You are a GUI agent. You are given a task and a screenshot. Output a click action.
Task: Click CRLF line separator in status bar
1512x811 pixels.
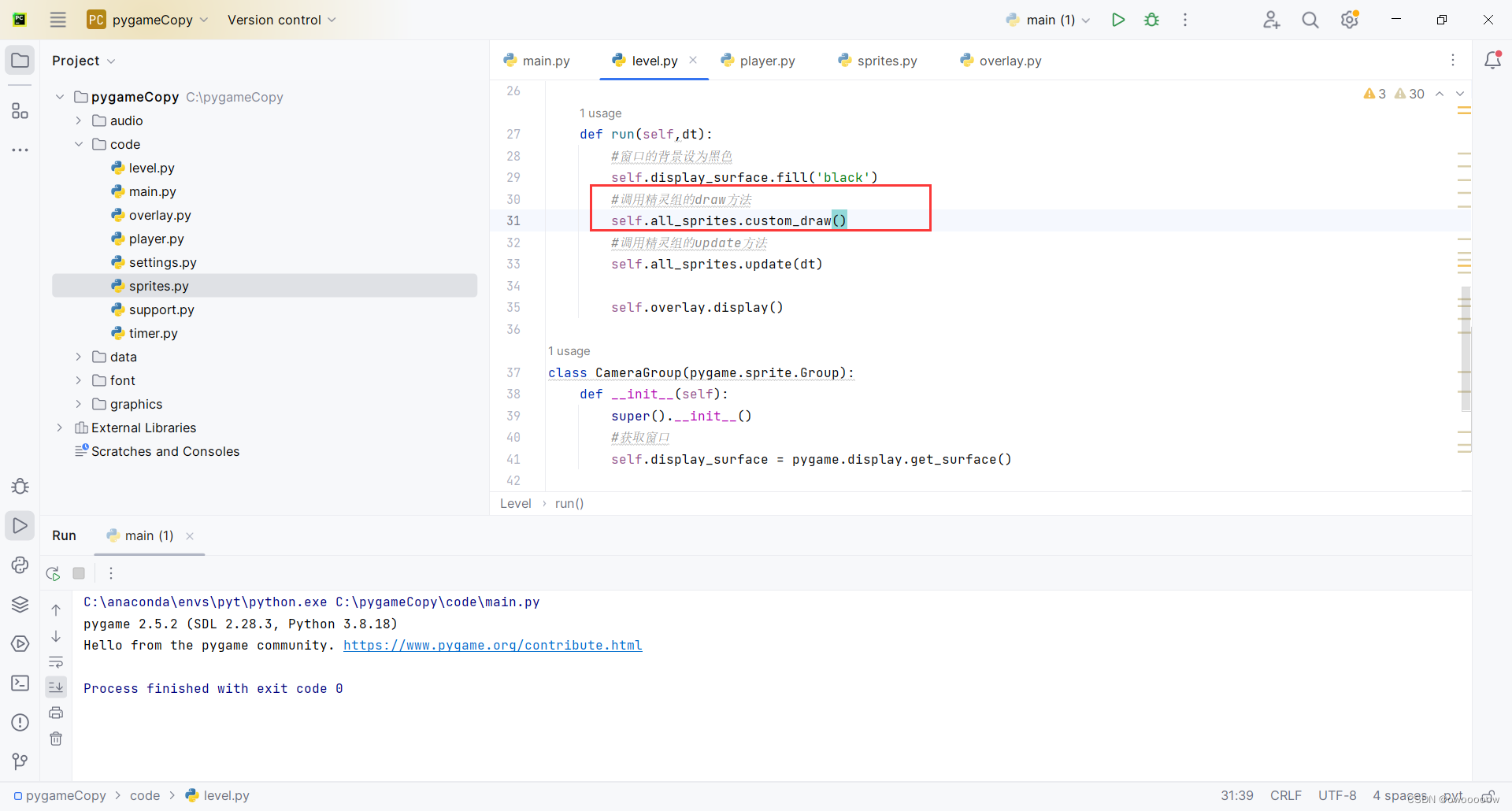coord(1285,795)
